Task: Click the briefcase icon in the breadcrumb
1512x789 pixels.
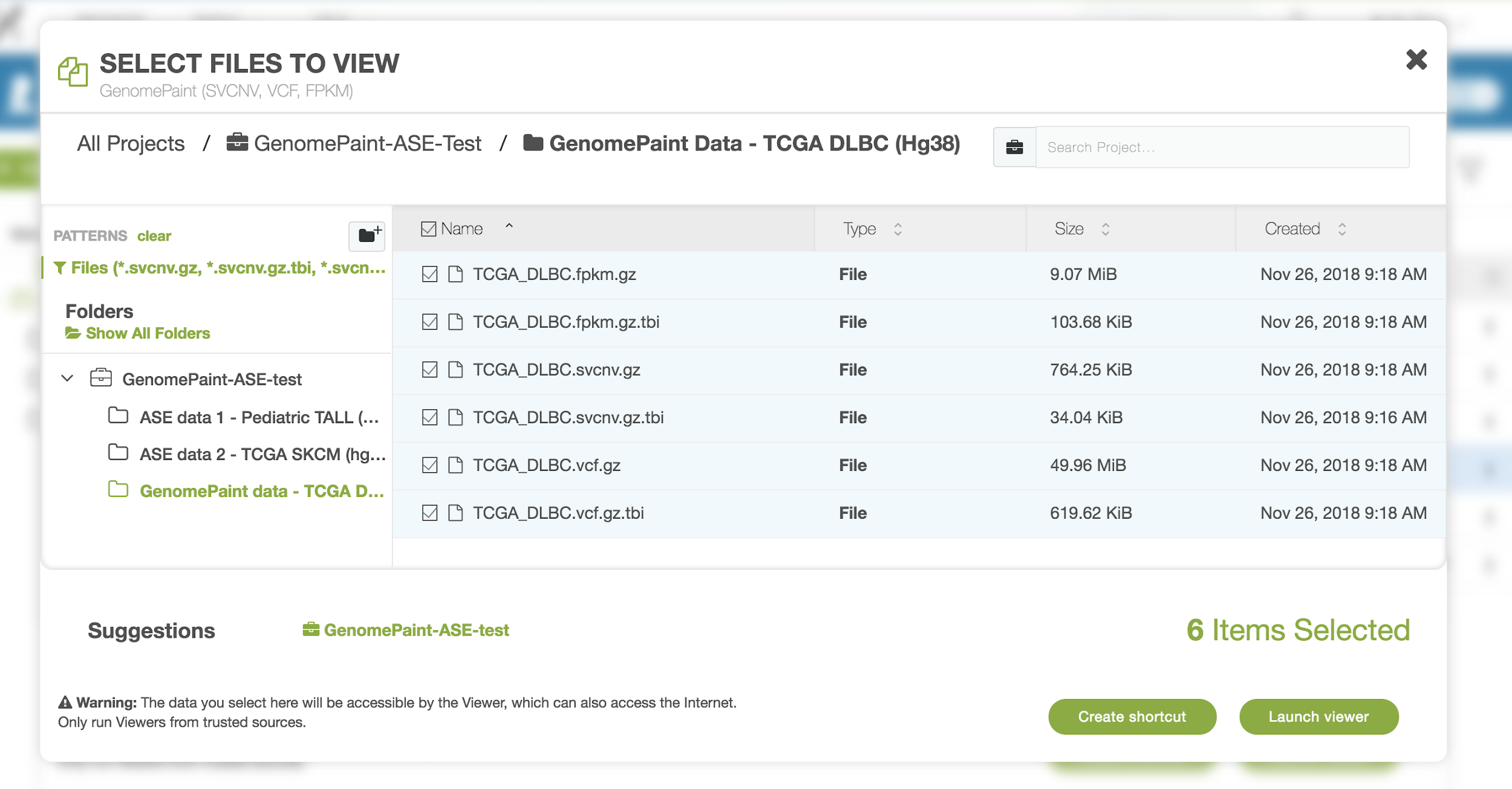Action: (x=237, y=143)
